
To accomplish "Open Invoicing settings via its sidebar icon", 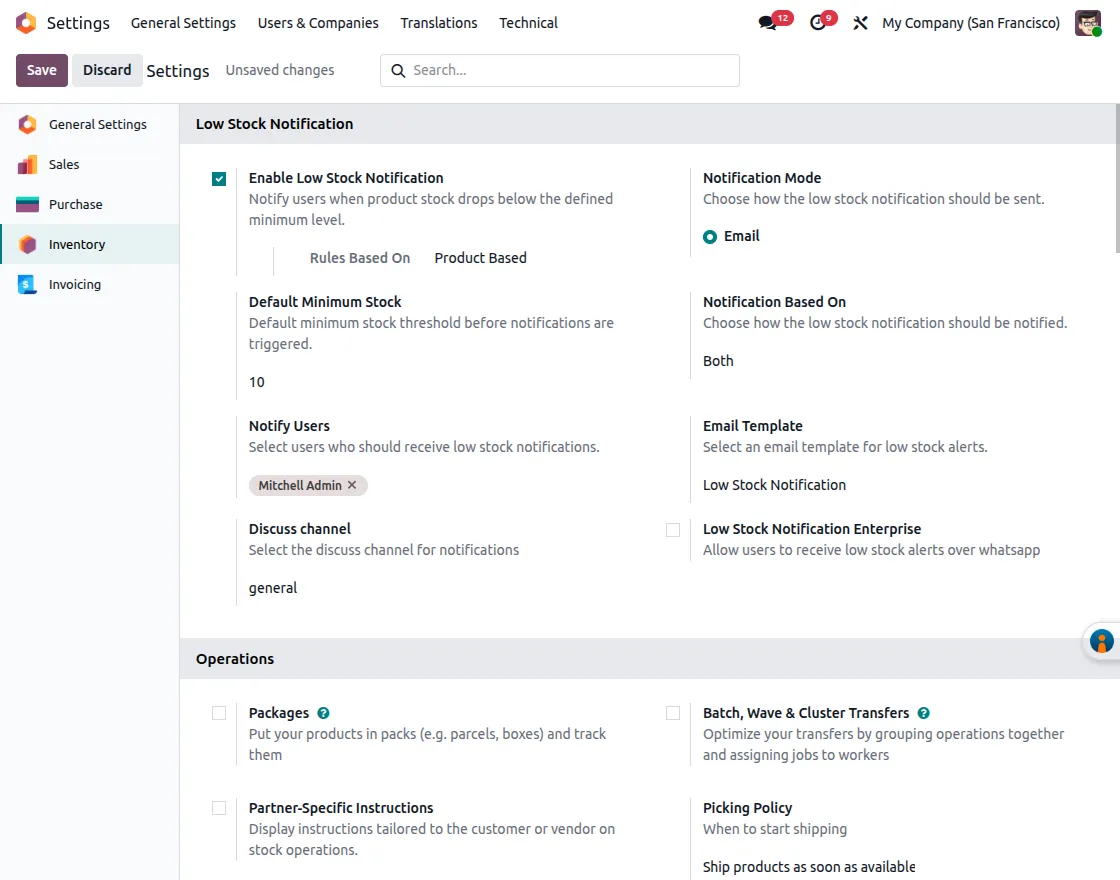I will point(28,284).
